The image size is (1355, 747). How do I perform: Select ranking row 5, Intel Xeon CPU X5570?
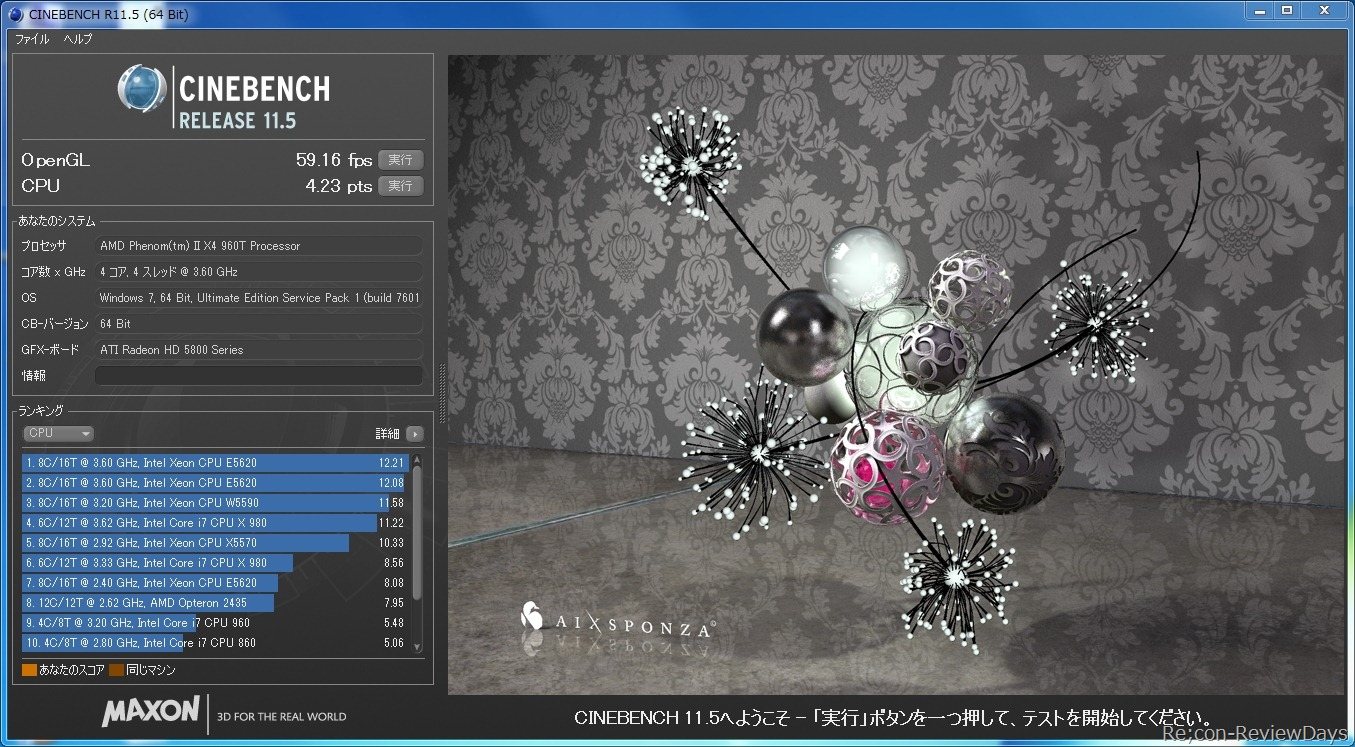tap(215, 543)
